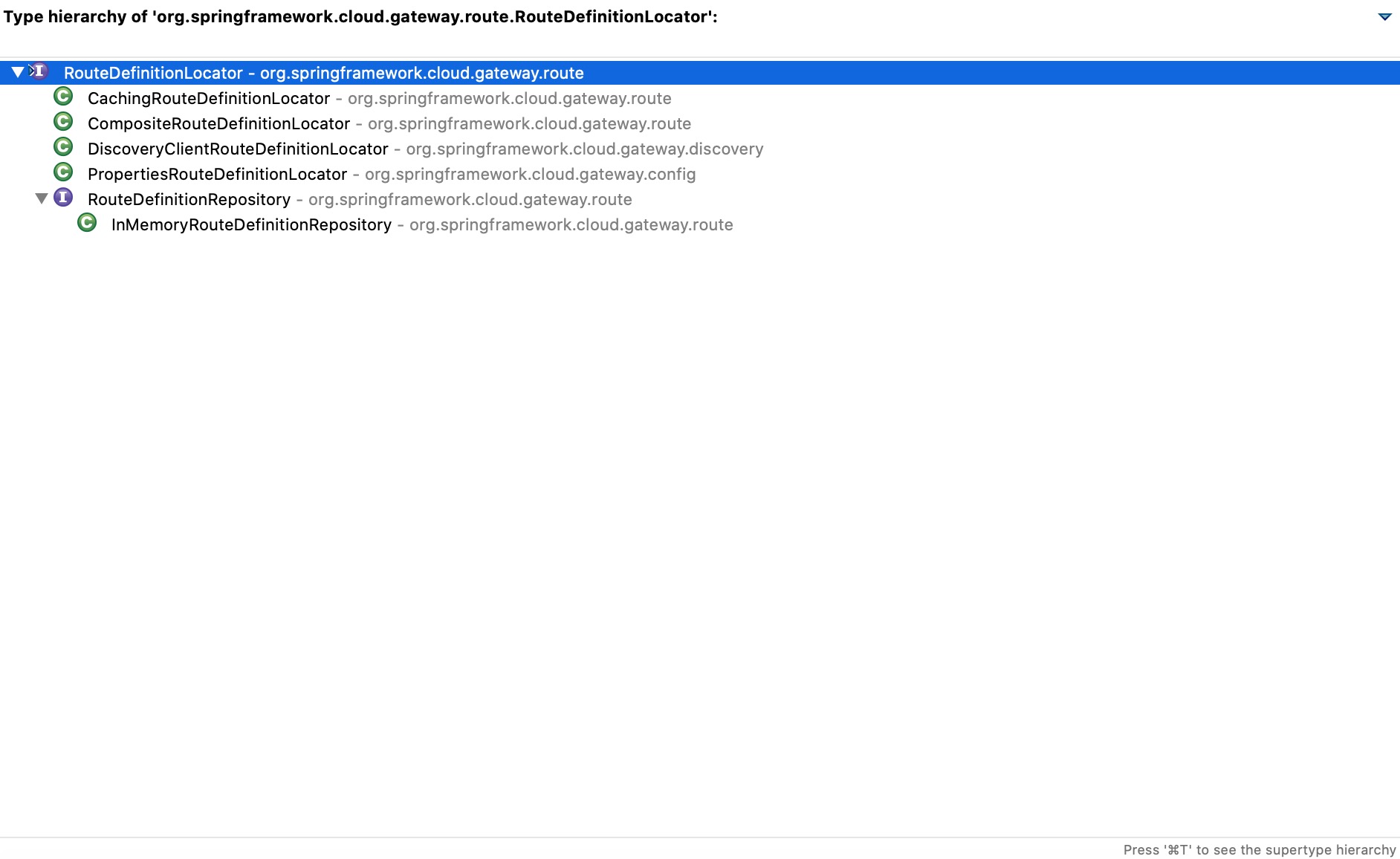Click package text beside CompositeRouteDefinitionLocator

click(x=530, y=123)
